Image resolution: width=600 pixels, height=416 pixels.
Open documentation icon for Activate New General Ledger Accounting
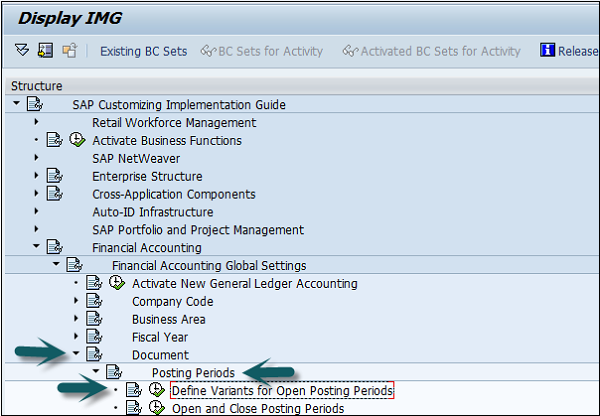pos(93,284)
